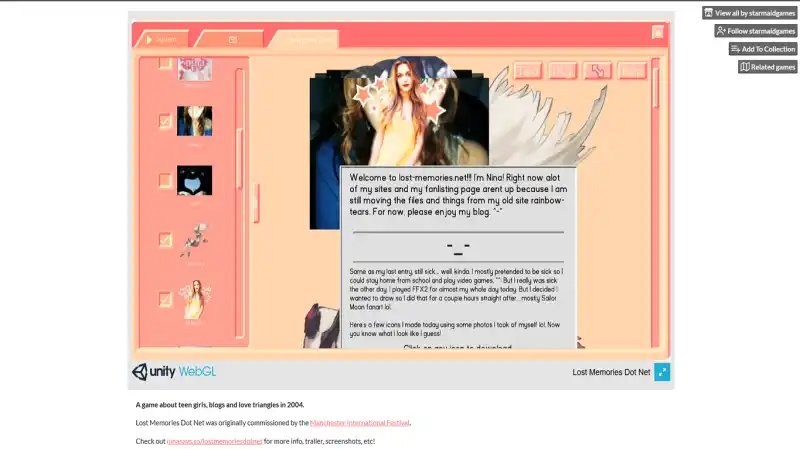Open the lostmemoriesdotnet info link
Screen dimensions: 800x449
(214, 441)
